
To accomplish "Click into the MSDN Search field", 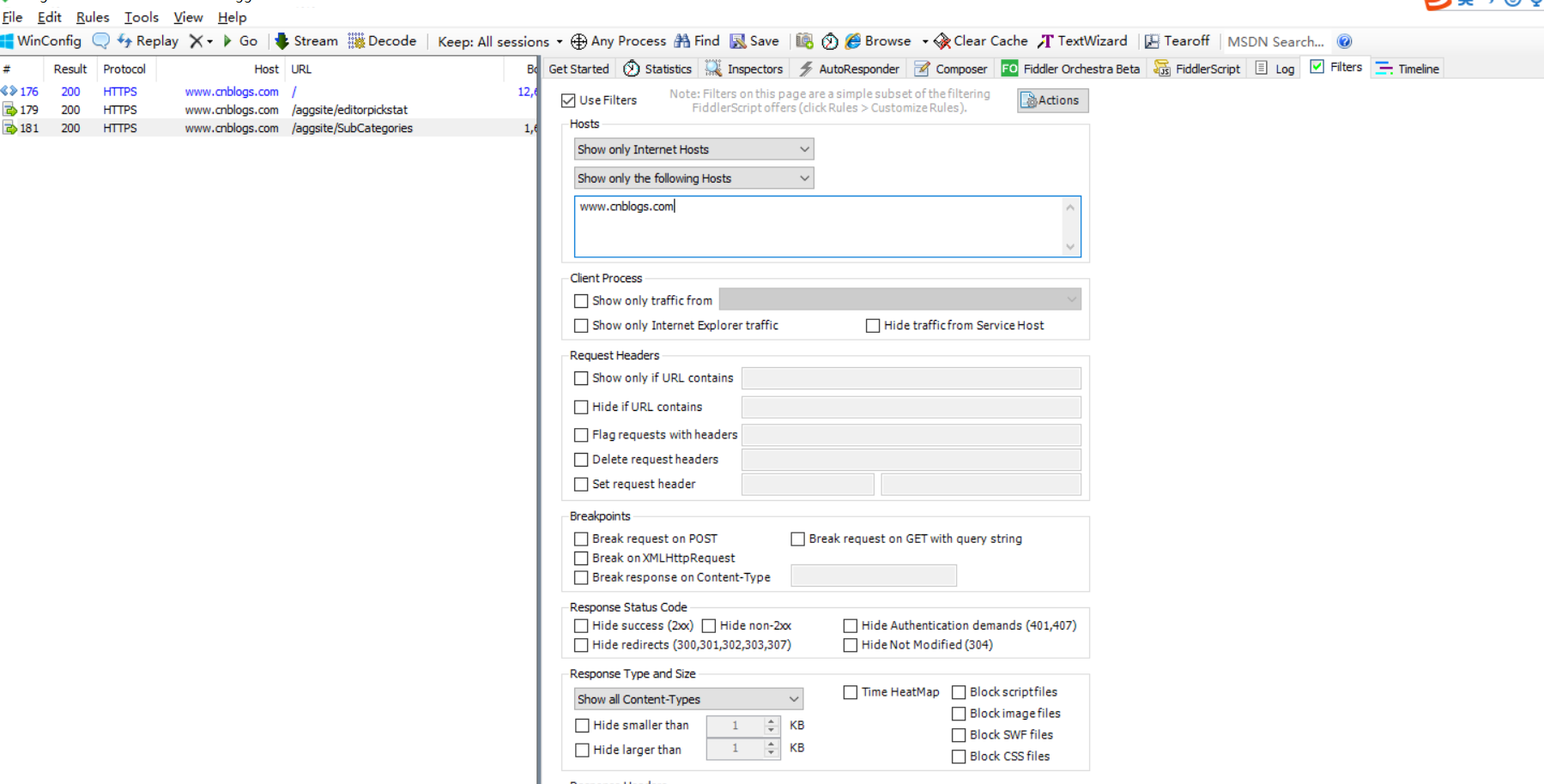I will (1277, 41).
